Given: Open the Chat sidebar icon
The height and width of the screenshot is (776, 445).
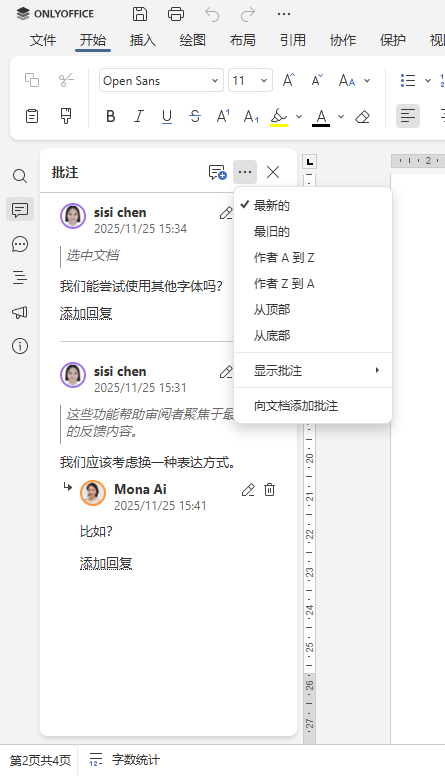Looking at the screenshot, I should pyautogui.click(x=20, y=244).
